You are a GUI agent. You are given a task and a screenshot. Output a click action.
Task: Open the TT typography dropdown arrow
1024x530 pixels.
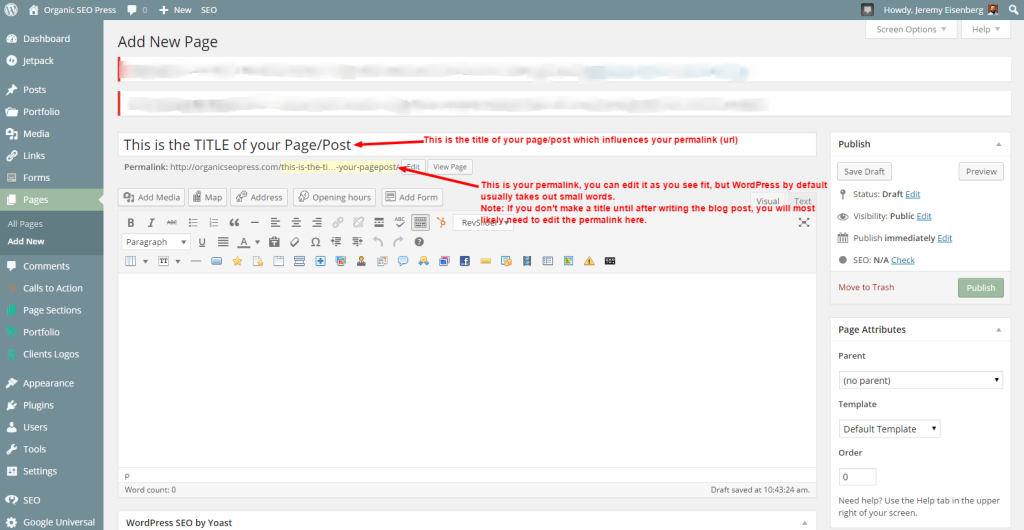[178, 261]
